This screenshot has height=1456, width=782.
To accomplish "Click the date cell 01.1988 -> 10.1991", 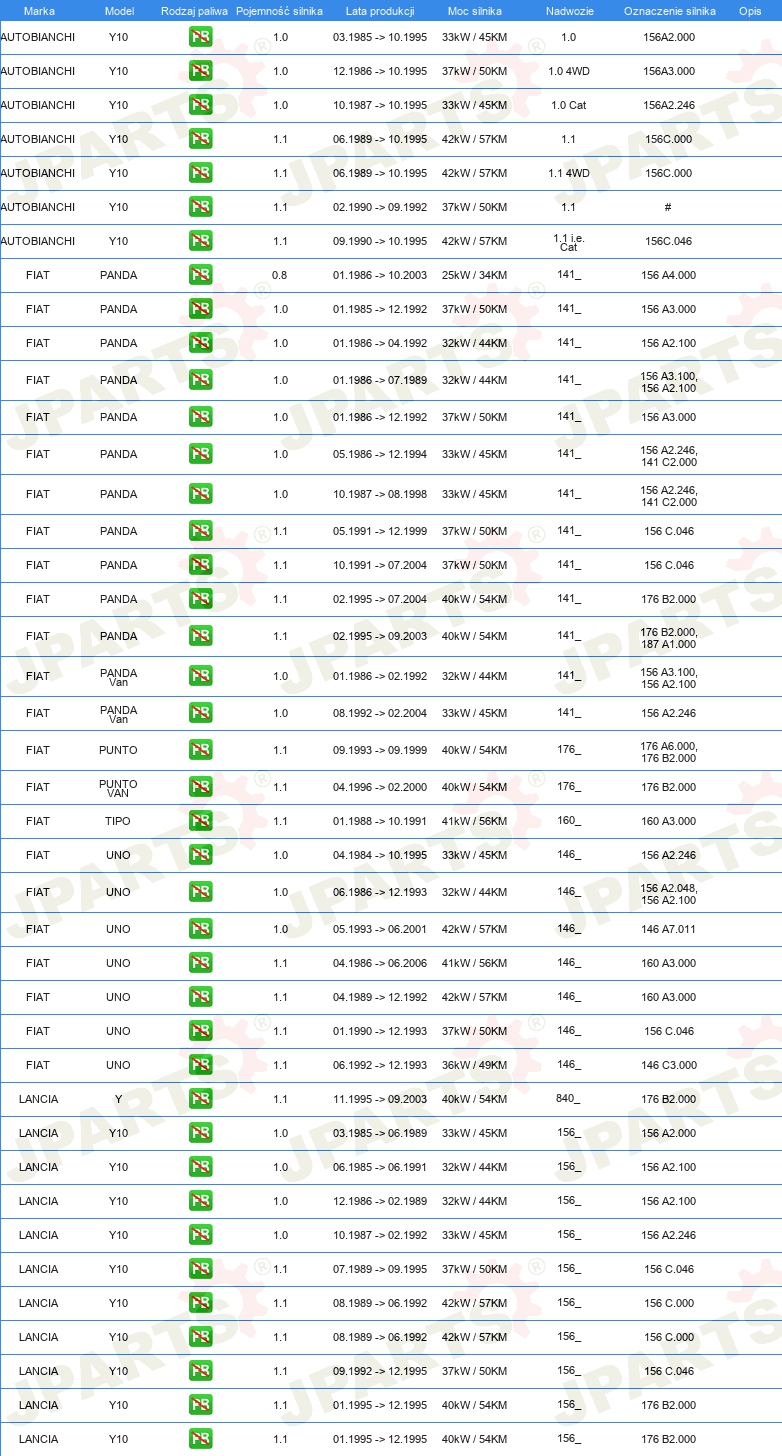I will click(x=380, y=821).
